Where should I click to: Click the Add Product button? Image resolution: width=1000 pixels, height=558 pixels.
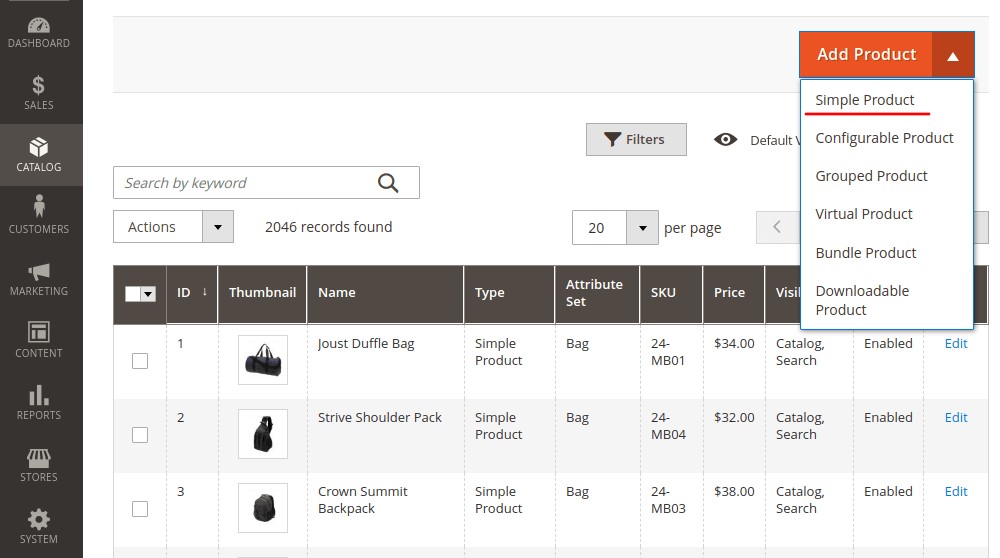point(866,55)
